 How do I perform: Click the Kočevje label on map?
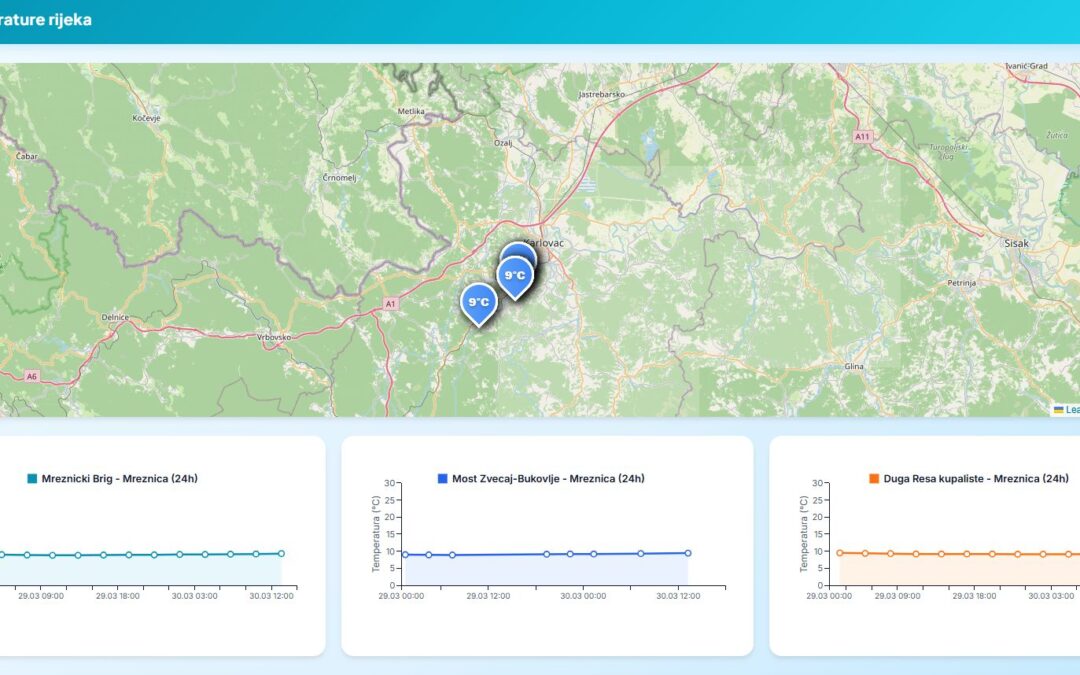coord(146,118)
